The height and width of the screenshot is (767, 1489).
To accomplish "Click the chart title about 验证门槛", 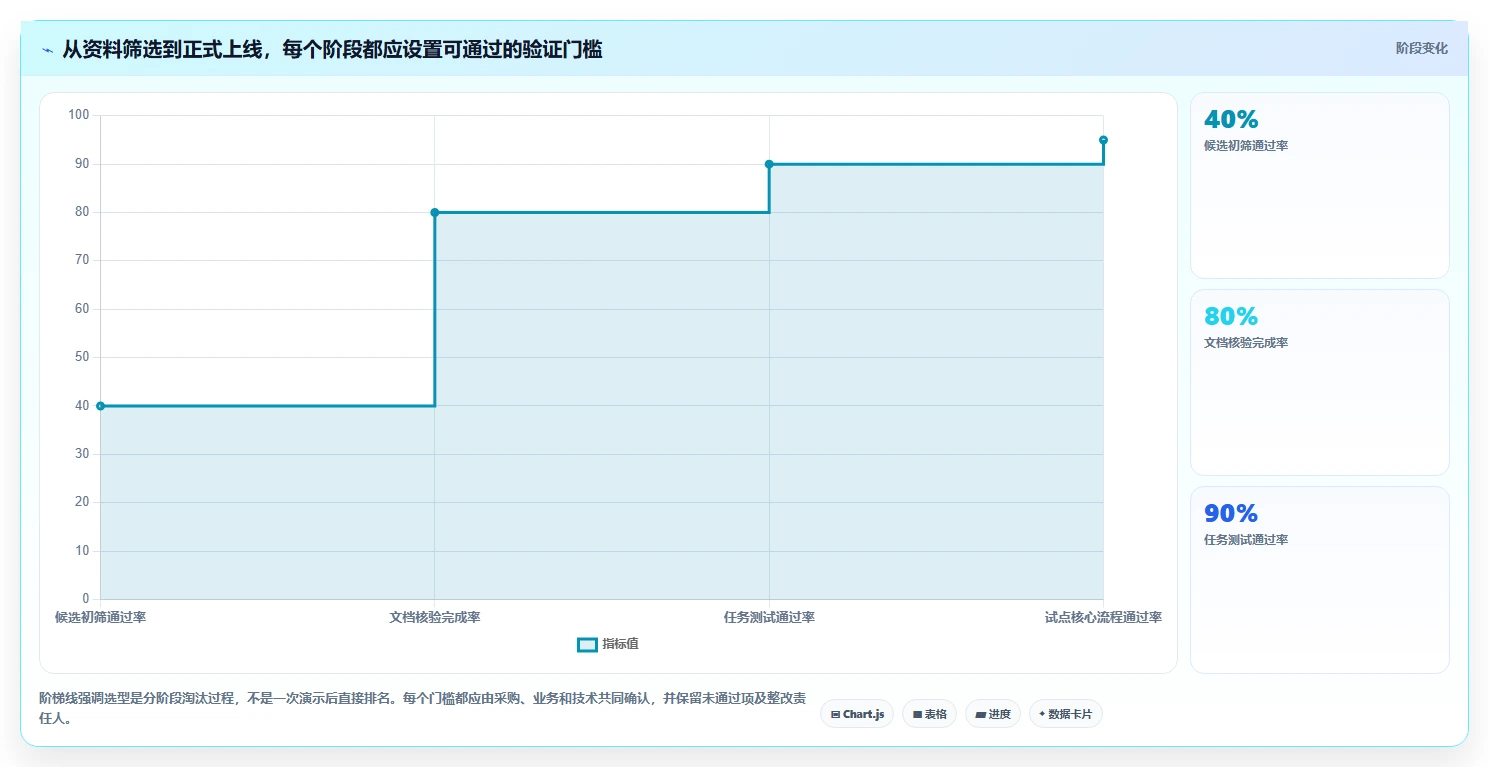I will tap(332, 49).
